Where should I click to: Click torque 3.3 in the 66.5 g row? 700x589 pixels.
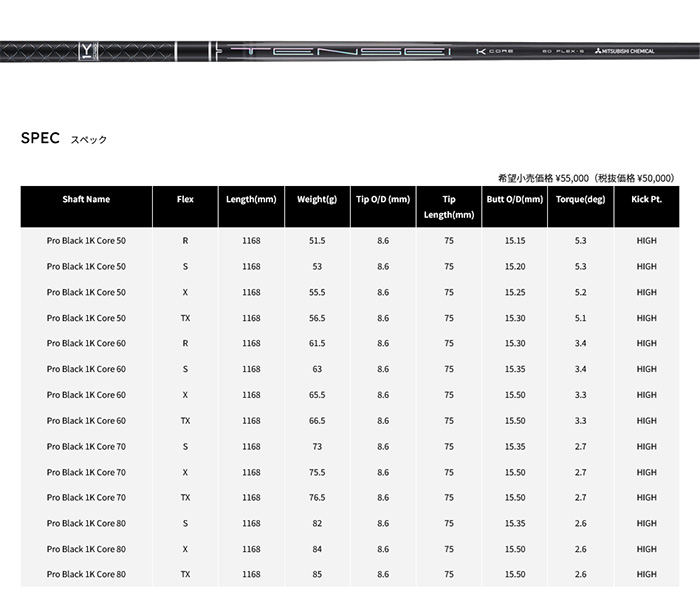click(580, 421)
